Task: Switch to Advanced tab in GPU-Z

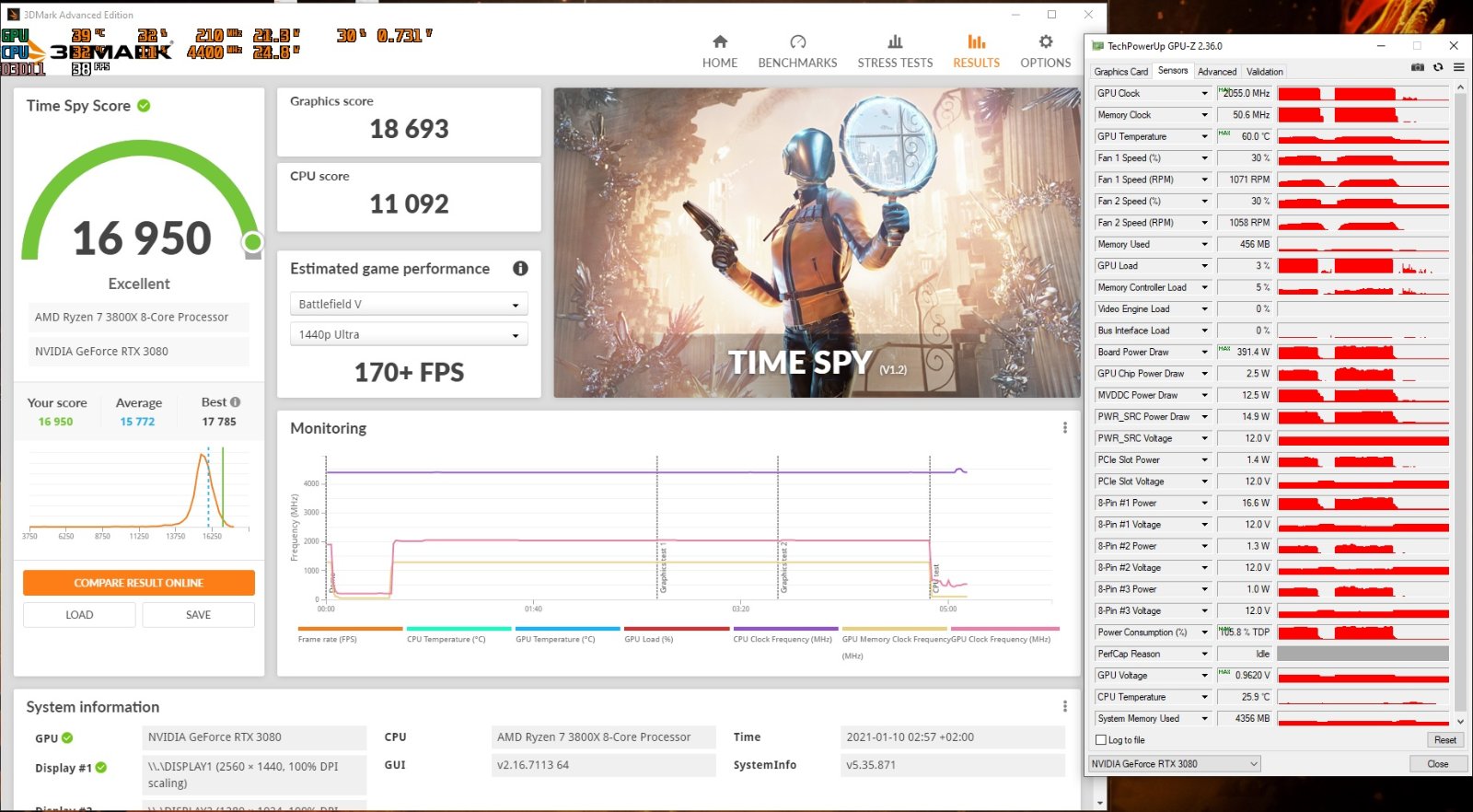Action: click(1217, 72)
